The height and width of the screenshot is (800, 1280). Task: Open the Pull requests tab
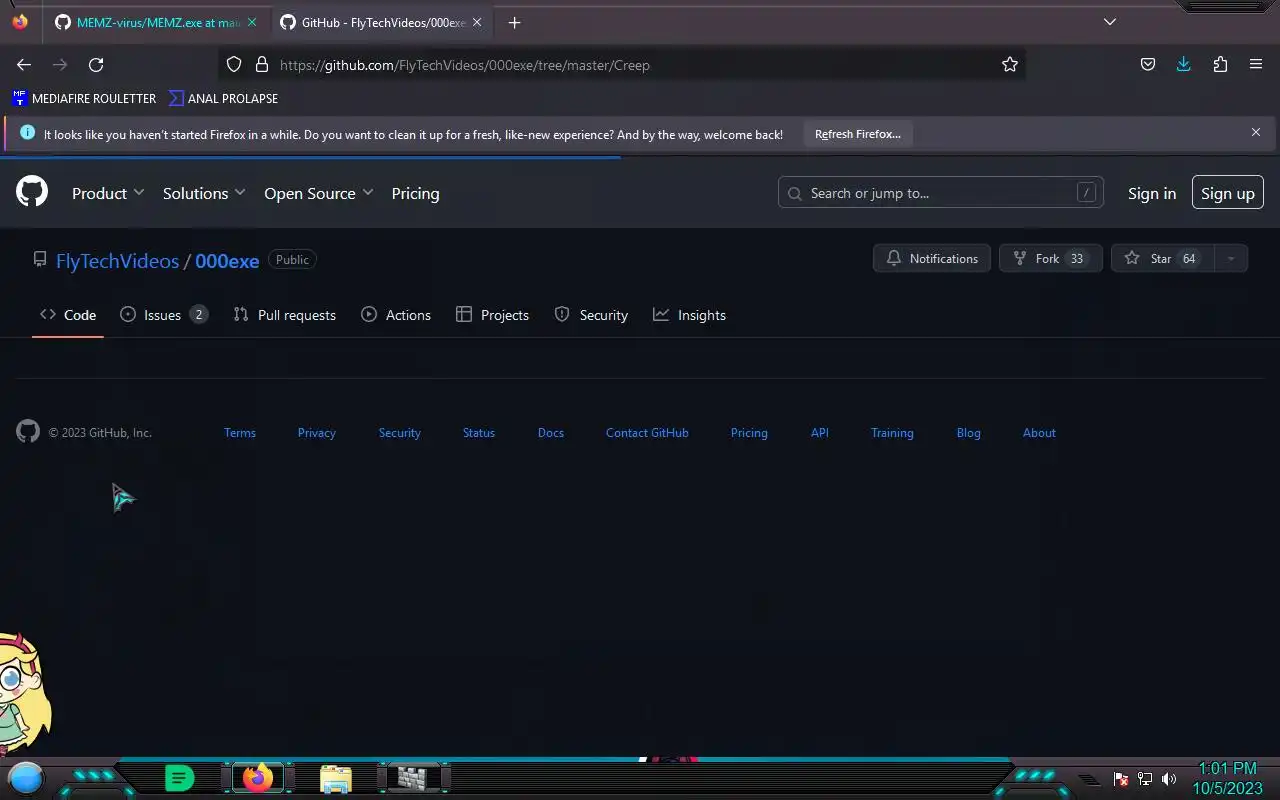[285, 314]
